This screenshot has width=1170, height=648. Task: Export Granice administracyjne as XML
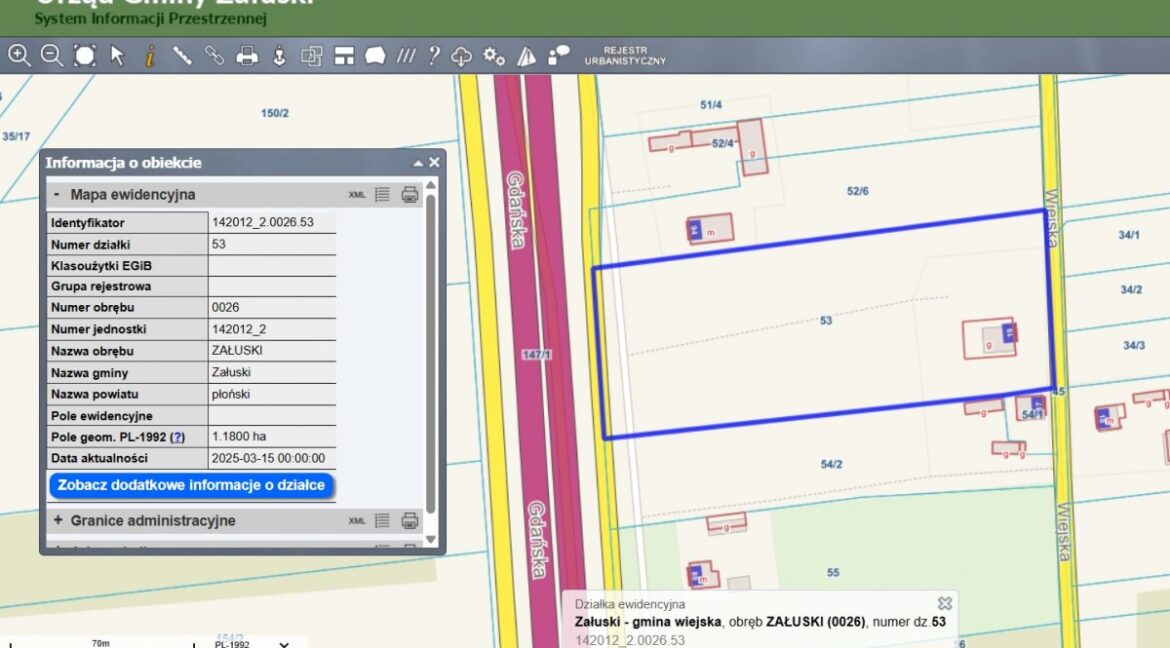click(x=357, y=520)
